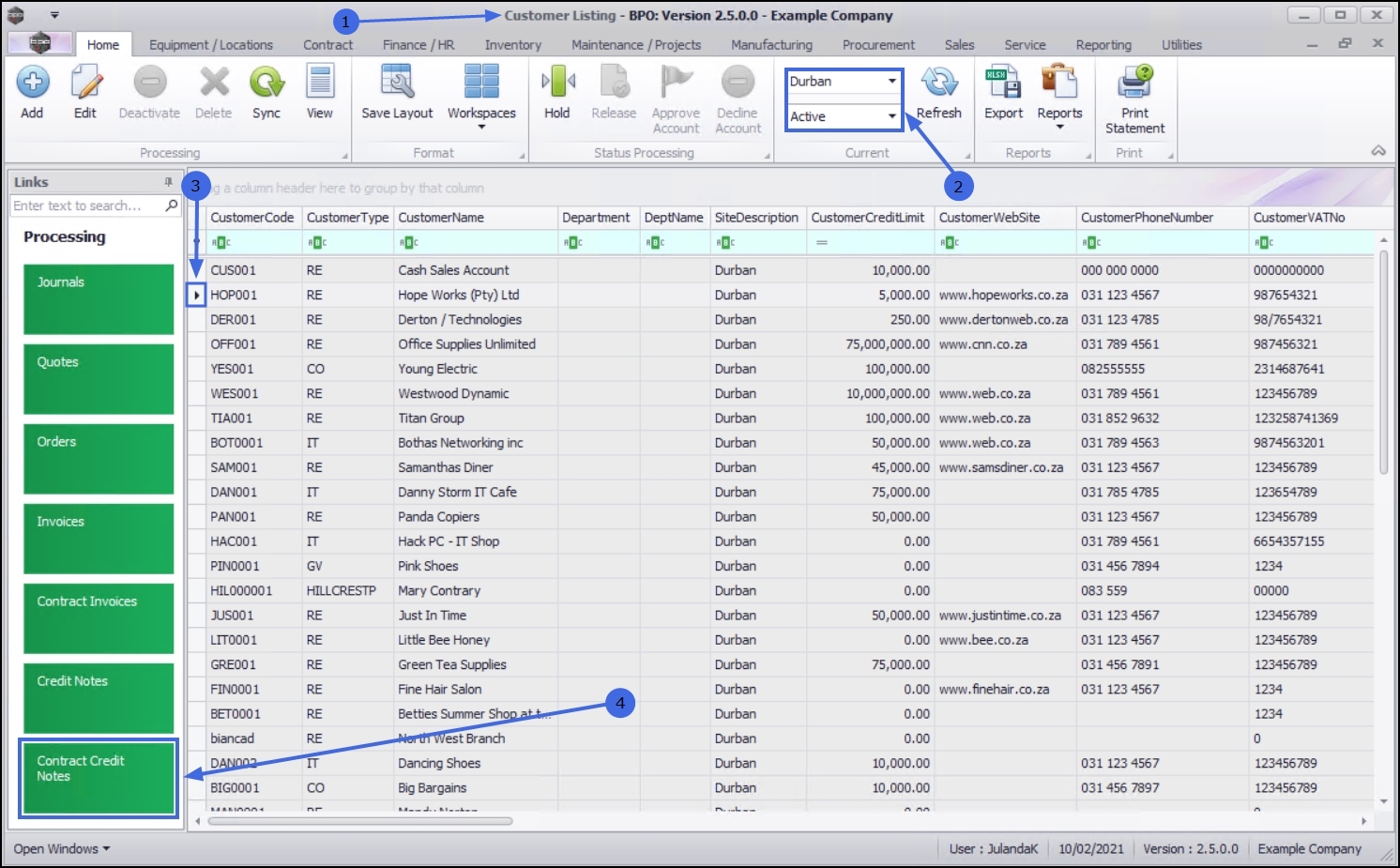
Task: Open the Active status dropdown
Action: coord(844,116)
